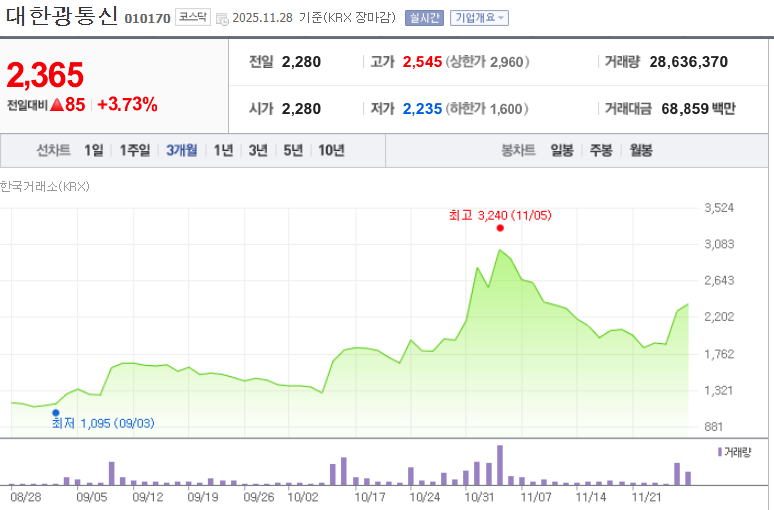Viewport: 774px width, 510px height.
Task: Click the 11/21 date axis label
Action: (646, 497)
